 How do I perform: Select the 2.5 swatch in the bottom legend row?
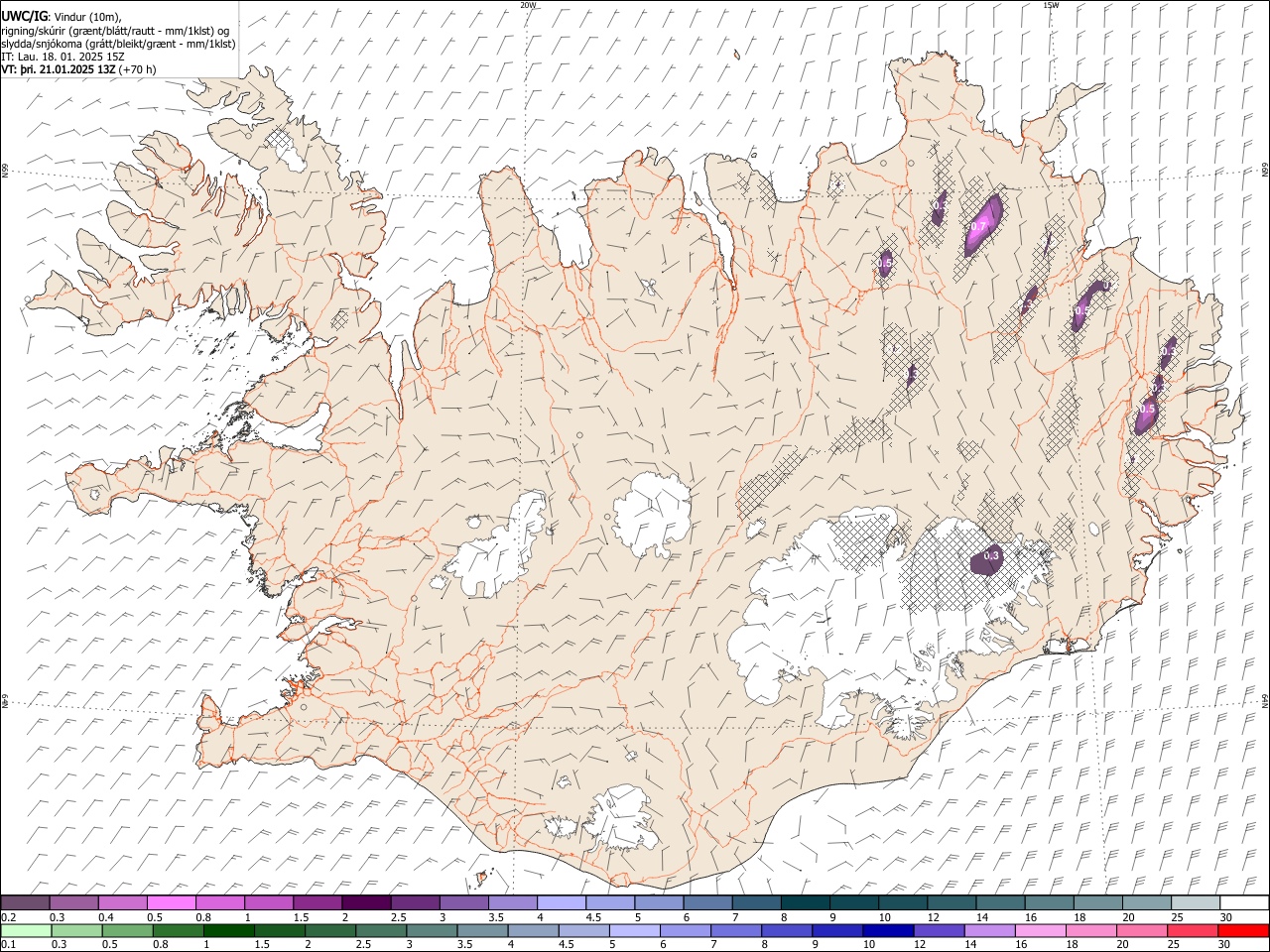pos(380,930)
